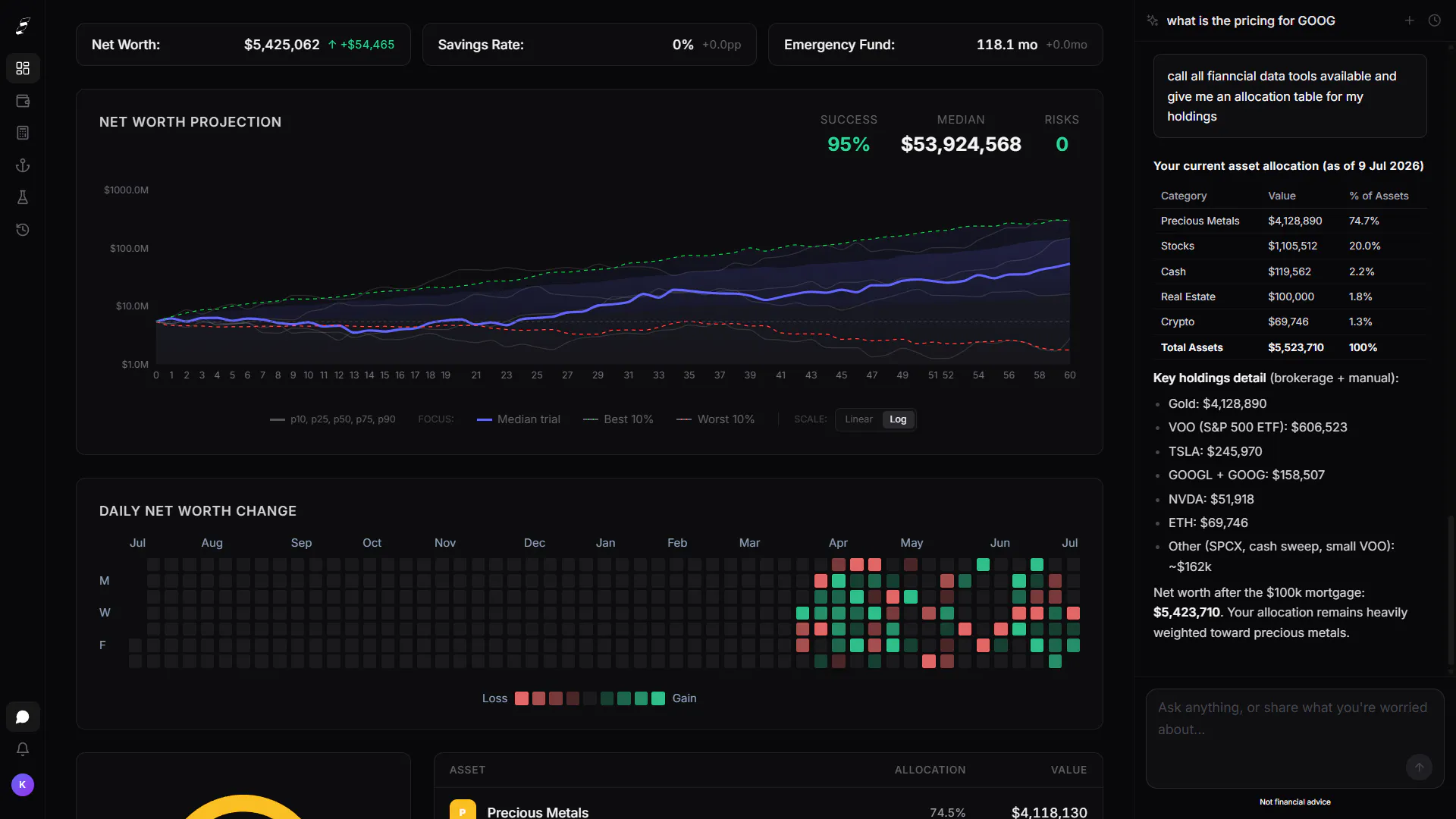Click the brightest green Gain legend swatch
Image resolution: width=1456 pixels, height=819 pixels.
(658, 698)
